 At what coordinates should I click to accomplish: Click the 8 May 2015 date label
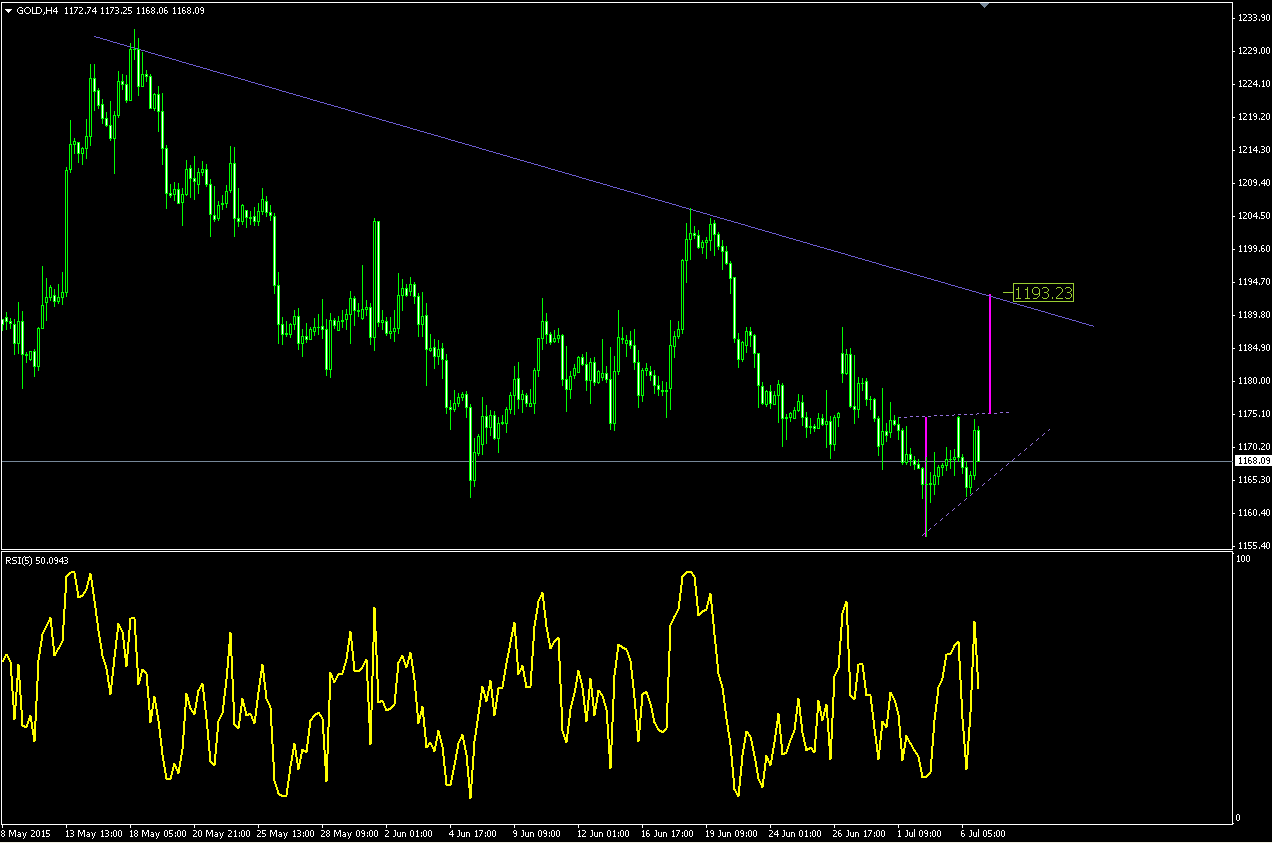point(26,832)
